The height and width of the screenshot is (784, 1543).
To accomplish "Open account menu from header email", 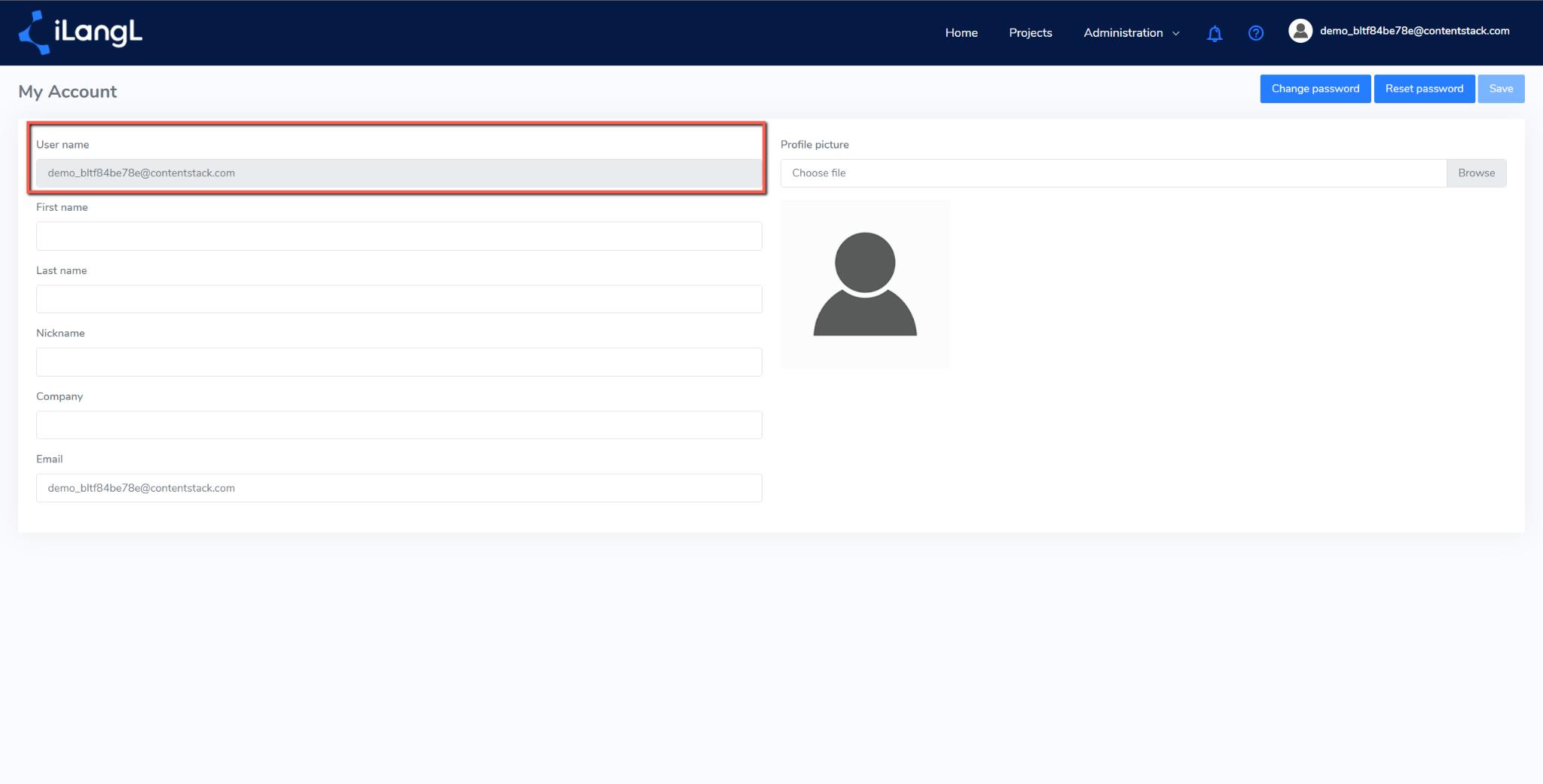I will [x=1415, y=31].
